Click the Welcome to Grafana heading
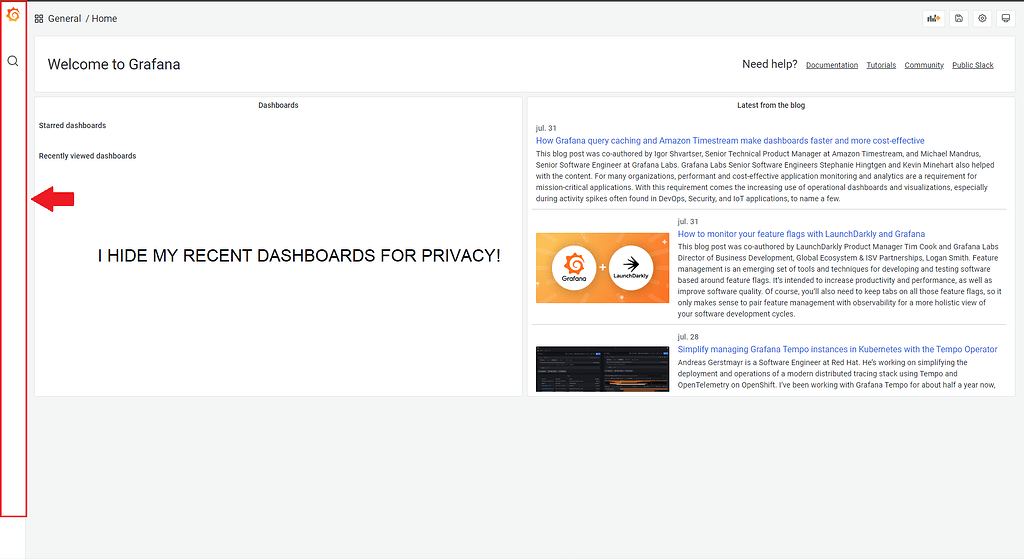Viewport: 1024px width, 560px height. pyautogui.click(x=114, y=64)
